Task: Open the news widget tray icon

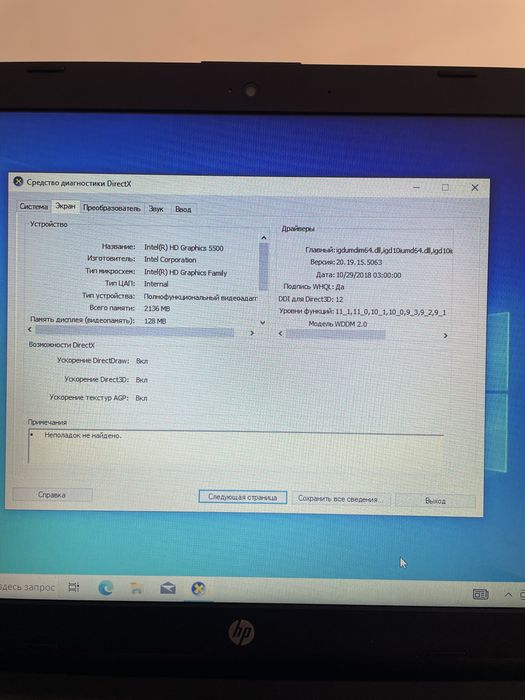Action: 480,594
